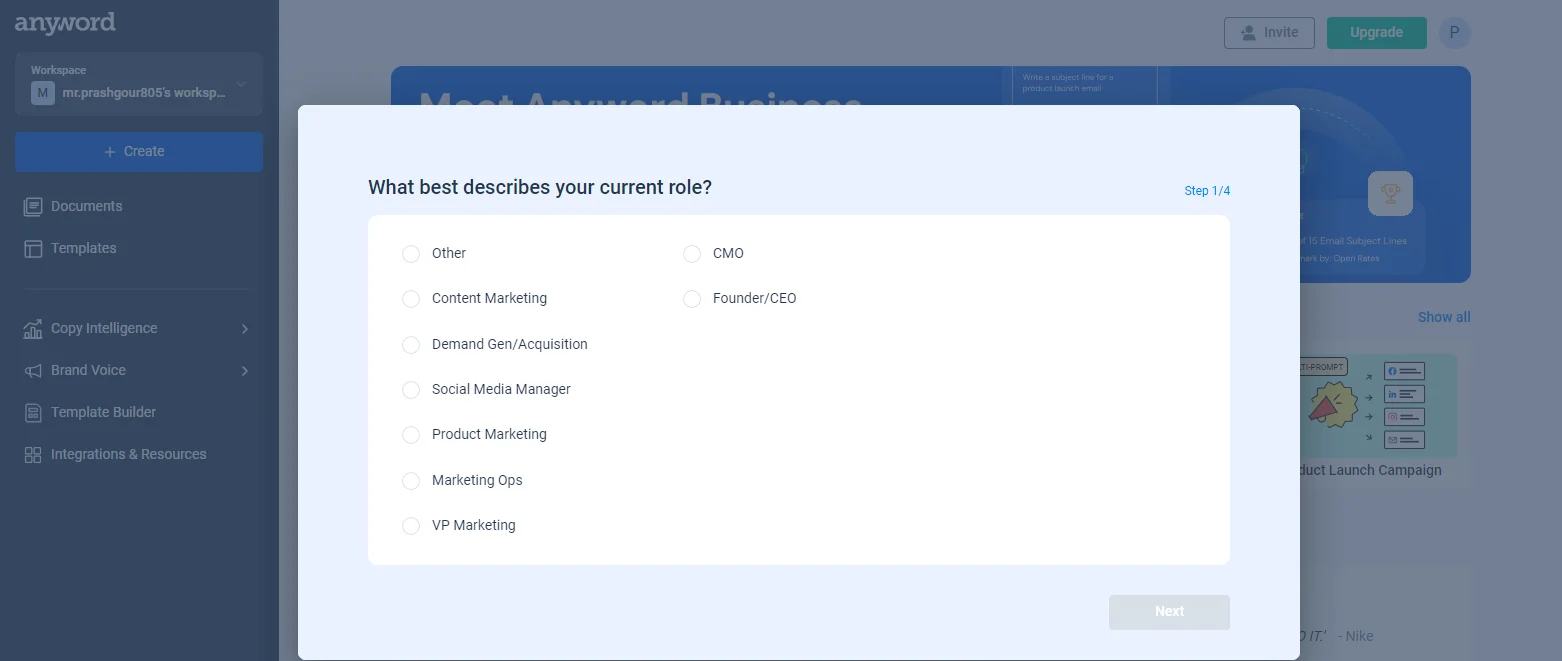The height and width of the screenshot is (661, 1562).
Task: Go to Integrations & Resources
Action: [128, 454]
